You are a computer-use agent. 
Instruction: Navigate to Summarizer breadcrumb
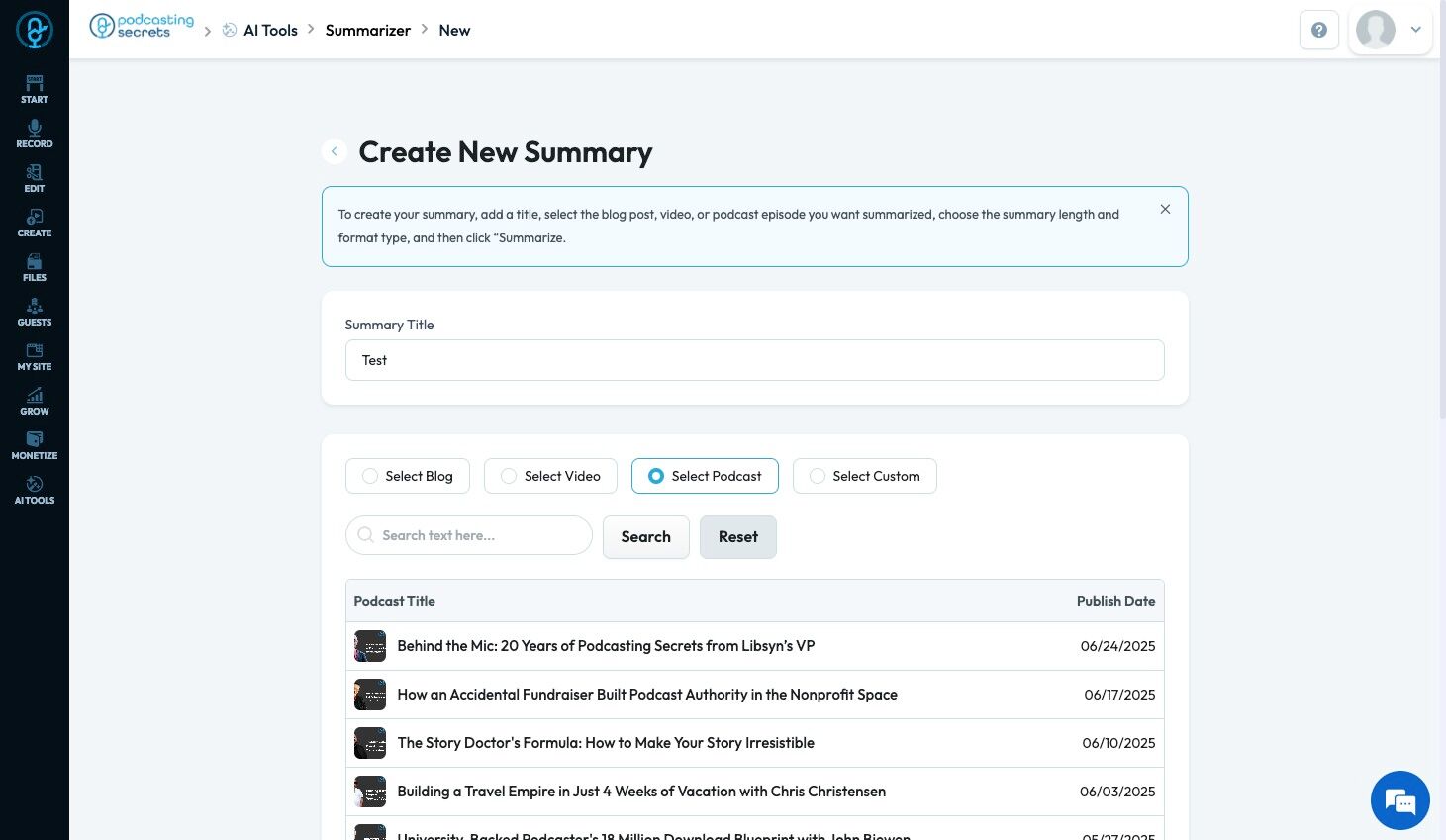(367, 30)
